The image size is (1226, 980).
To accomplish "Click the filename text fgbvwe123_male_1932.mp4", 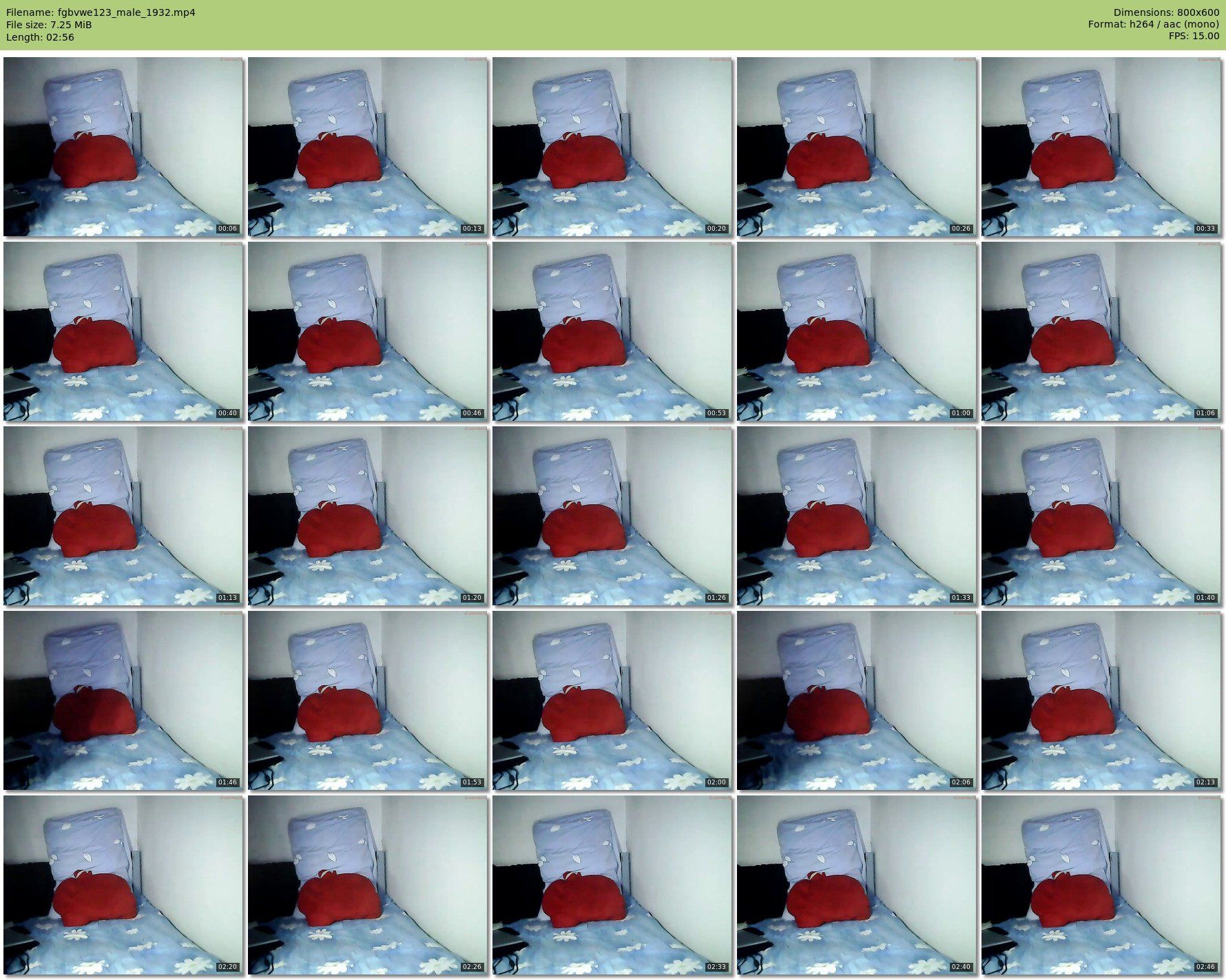I will pos(127,12).
